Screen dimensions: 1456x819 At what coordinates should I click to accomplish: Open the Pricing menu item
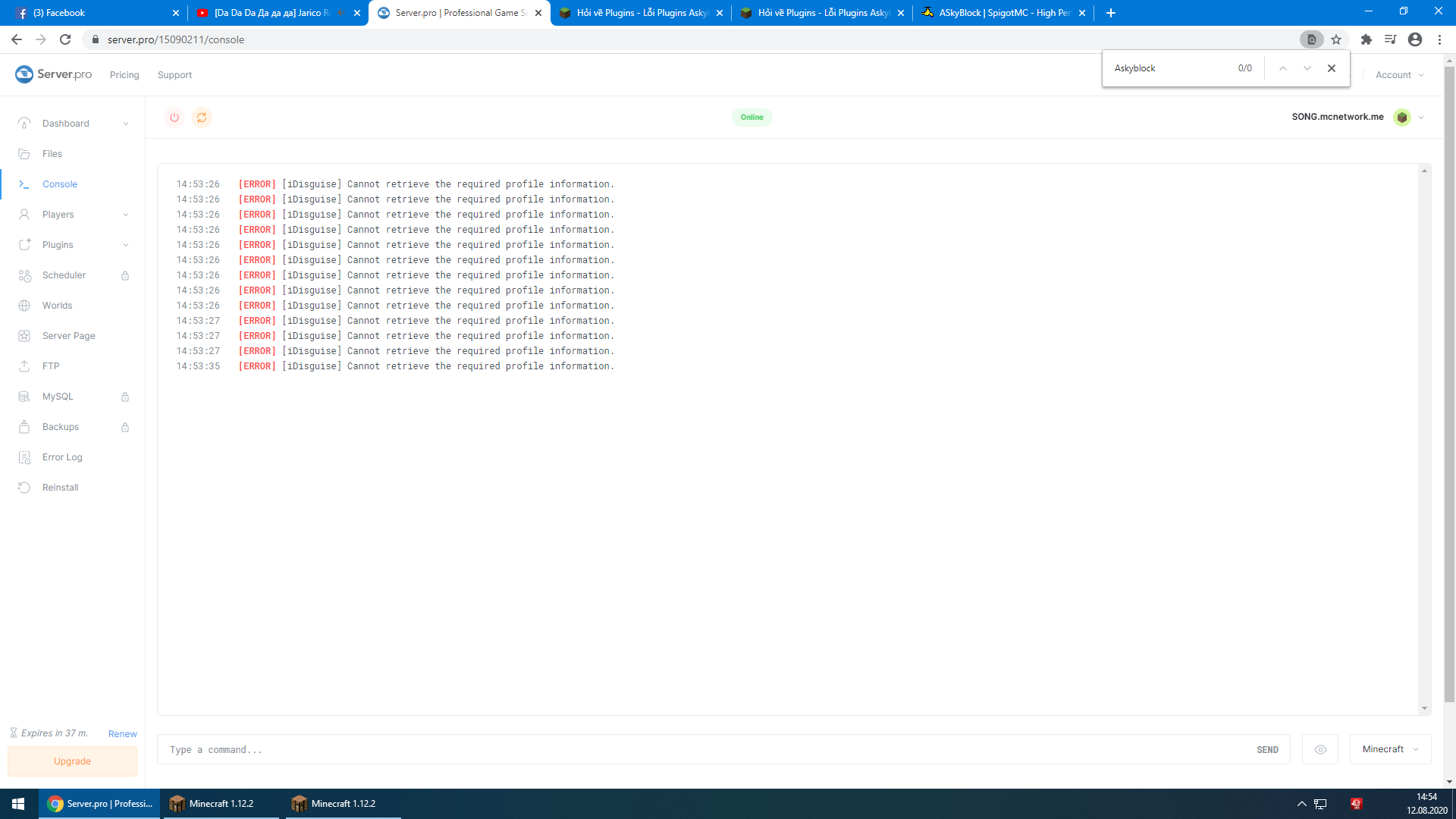pos(124,75)
